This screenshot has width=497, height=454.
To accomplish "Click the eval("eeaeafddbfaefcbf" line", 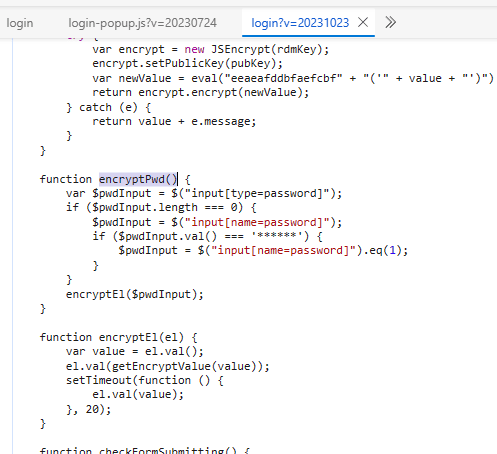I will click(293, 78).
